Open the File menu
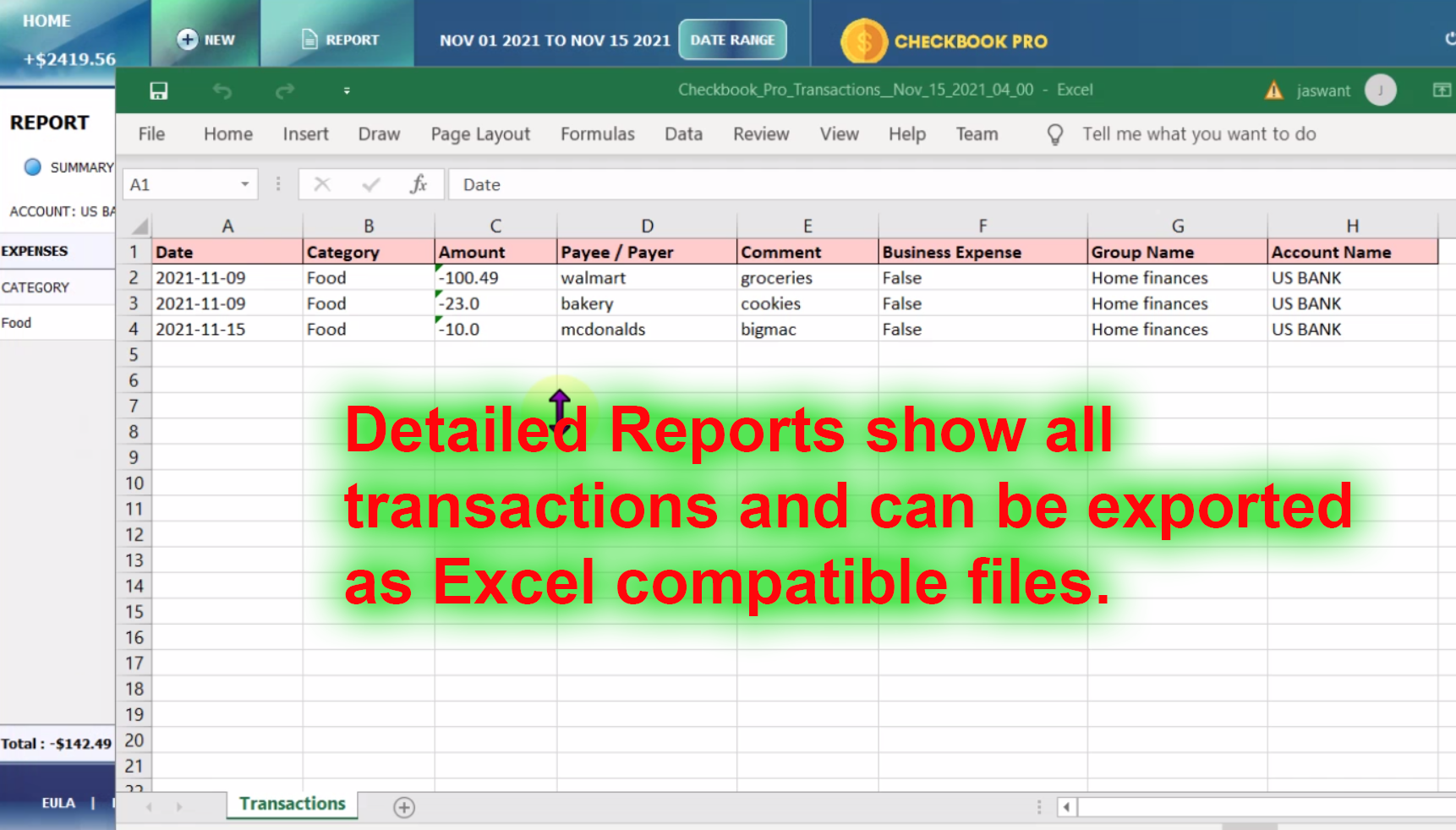The height and width of the screenshot is (830, 1456). 151,134
